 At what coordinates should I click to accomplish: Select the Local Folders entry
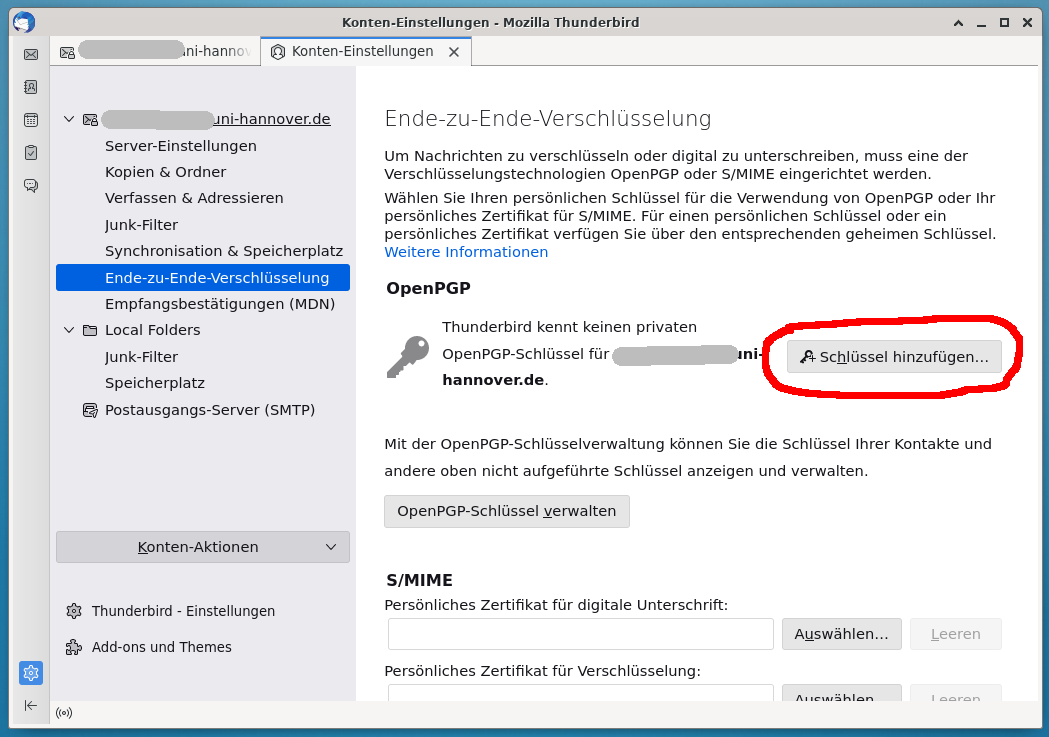click(x=153, y=330)
